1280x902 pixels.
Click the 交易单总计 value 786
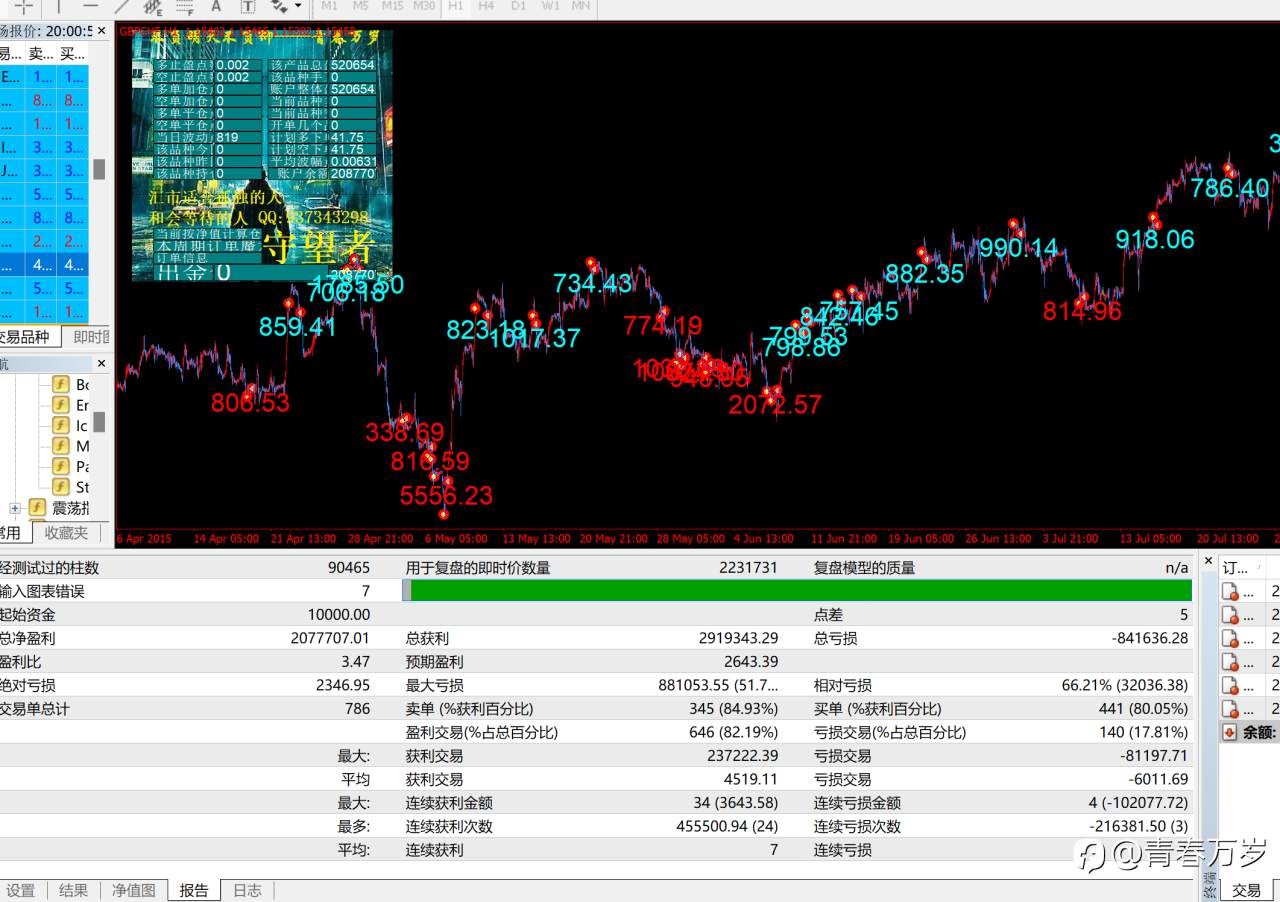[358, 709]
